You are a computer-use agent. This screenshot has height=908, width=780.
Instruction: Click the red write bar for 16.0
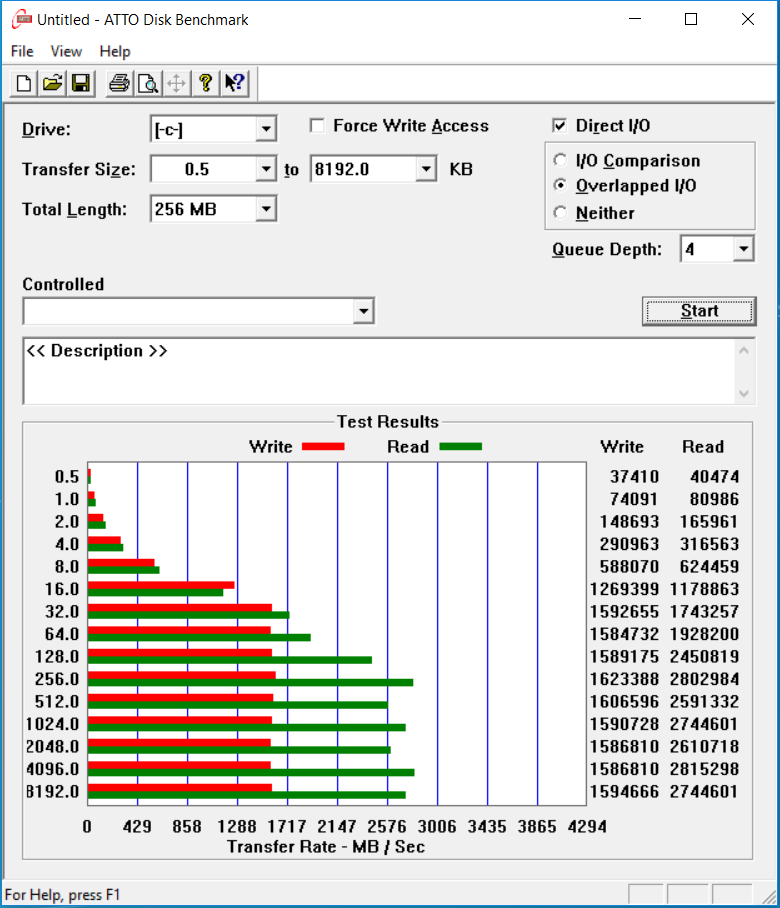161,585
